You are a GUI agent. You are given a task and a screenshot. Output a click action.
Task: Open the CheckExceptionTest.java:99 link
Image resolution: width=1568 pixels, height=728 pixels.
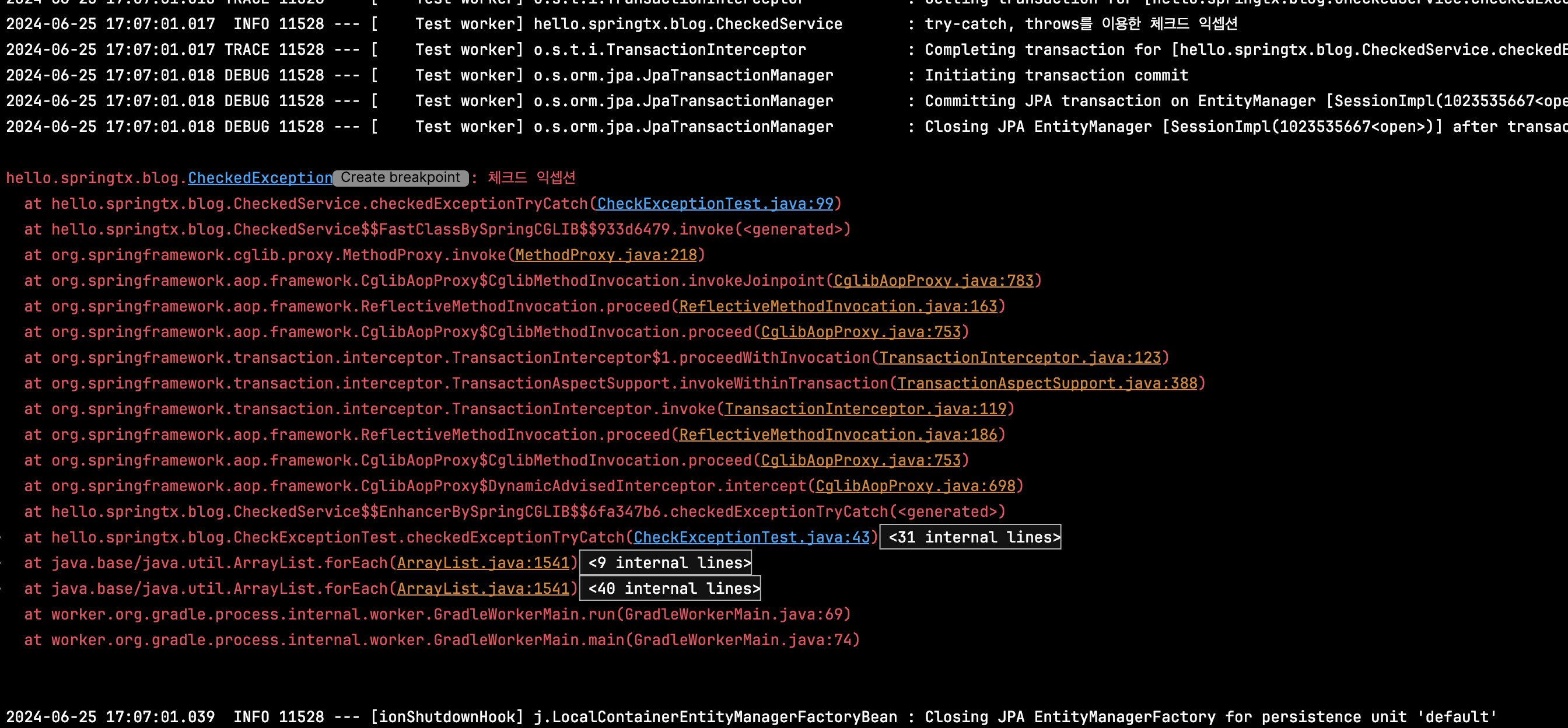coord(715,204)
